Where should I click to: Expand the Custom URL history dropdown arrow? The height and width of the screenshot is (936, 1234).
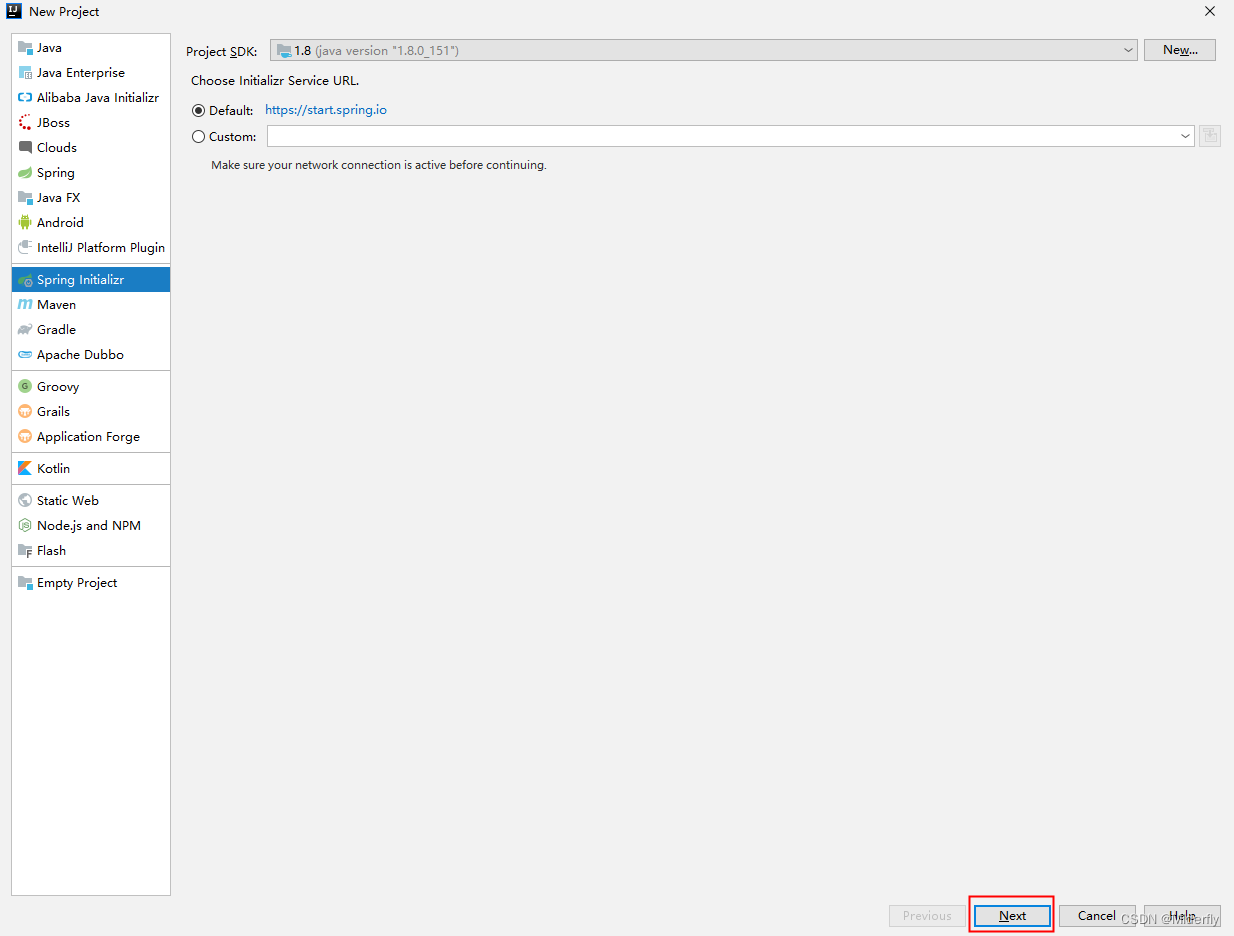click(x=1185, y=136)
